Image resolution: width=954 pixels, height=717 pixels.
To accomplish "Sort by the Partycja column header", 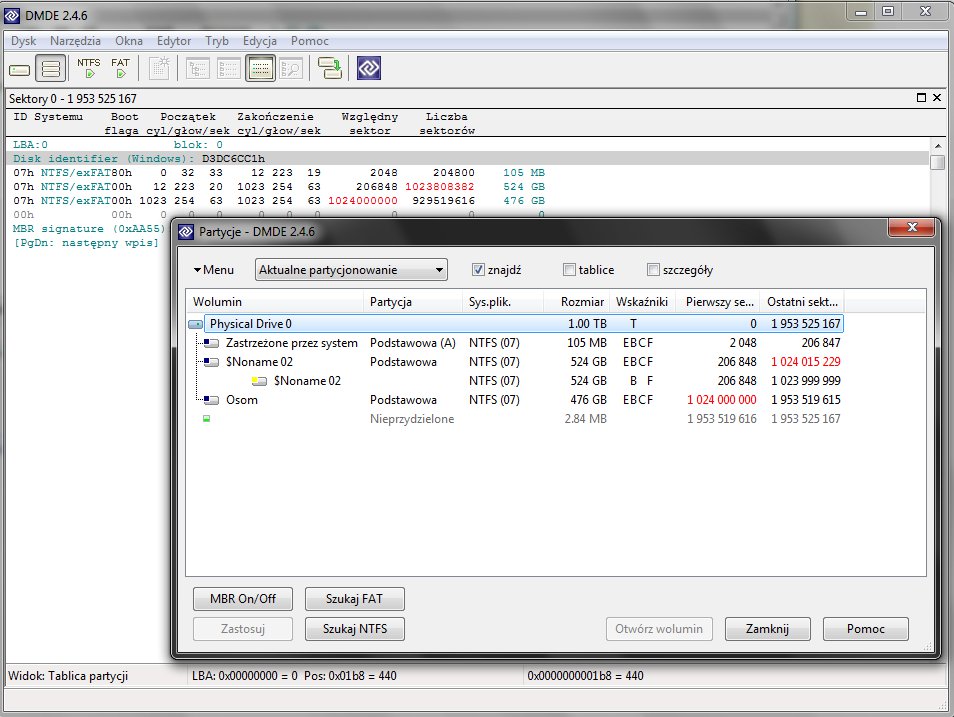I will click(413, 301).
